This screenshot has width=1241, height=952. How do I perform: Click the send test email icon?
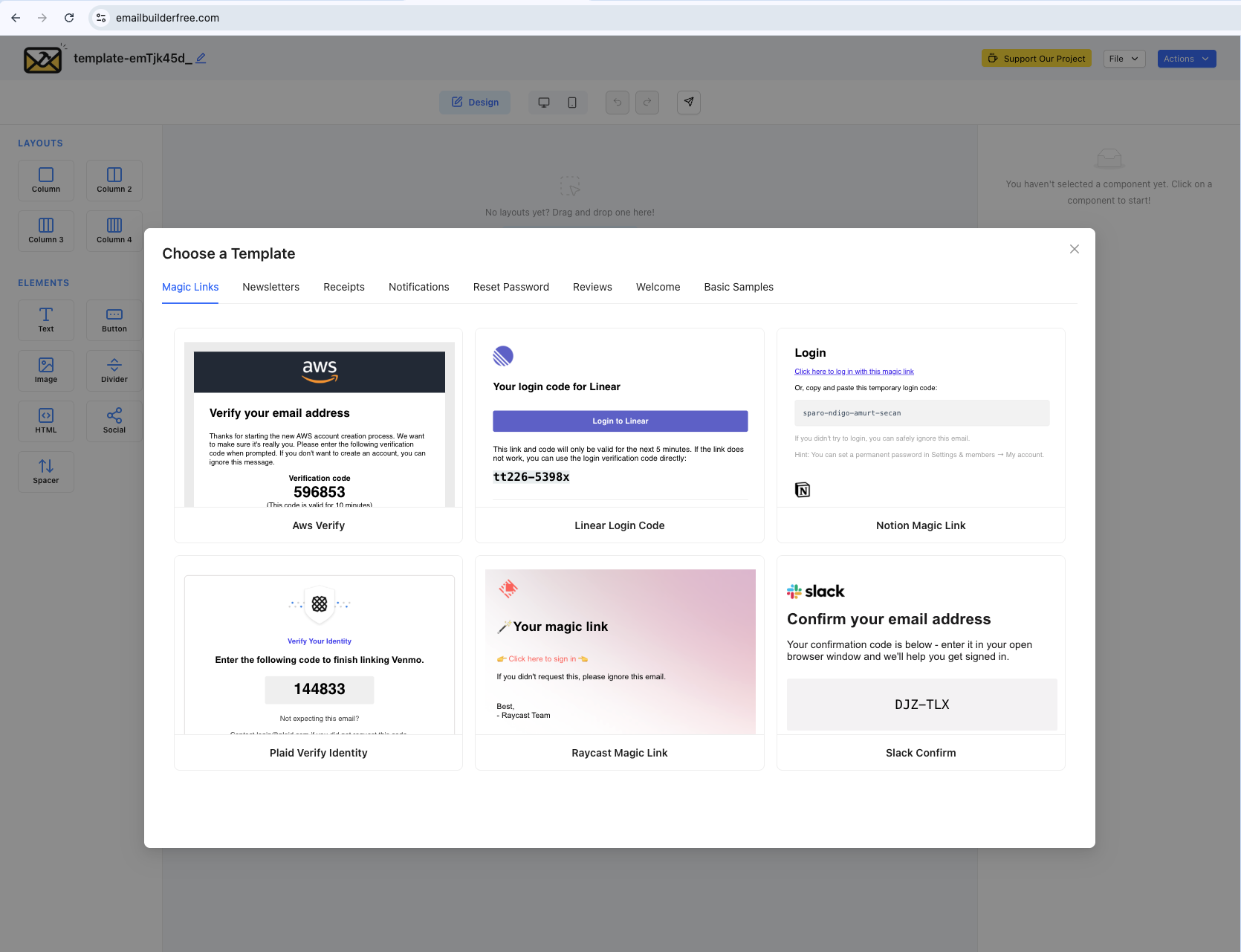tap(688, 103)
